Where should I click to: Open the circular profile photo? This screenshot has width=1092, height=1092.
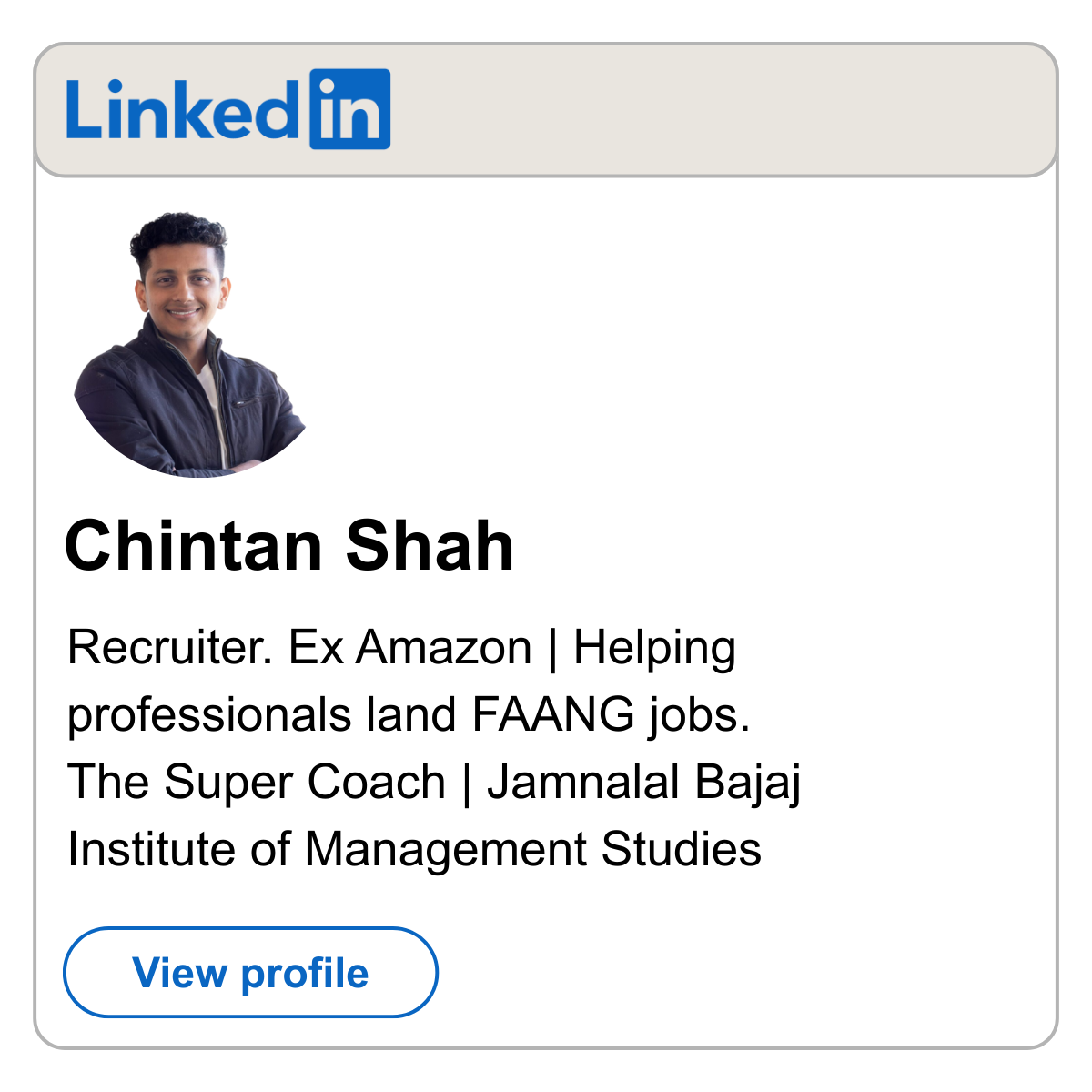pos(191,344)
